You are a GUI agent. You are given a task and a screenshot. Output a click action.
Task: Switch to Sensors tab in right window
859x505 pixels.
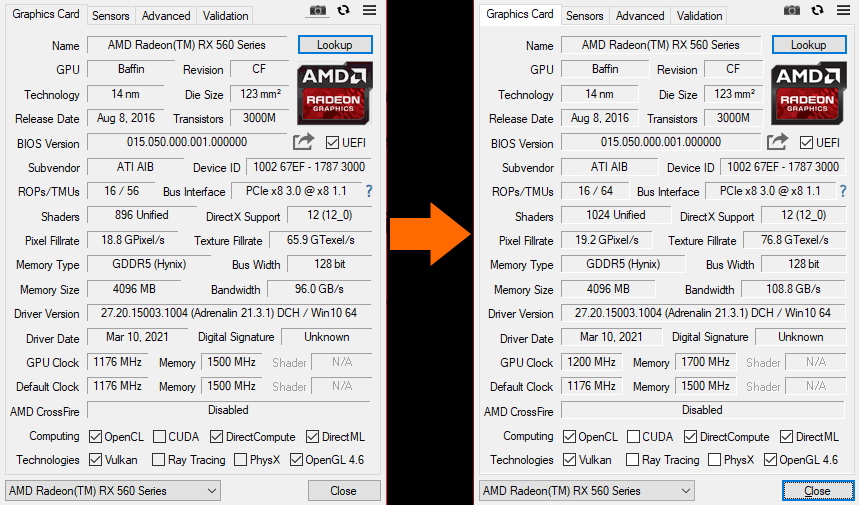point(585,16)
